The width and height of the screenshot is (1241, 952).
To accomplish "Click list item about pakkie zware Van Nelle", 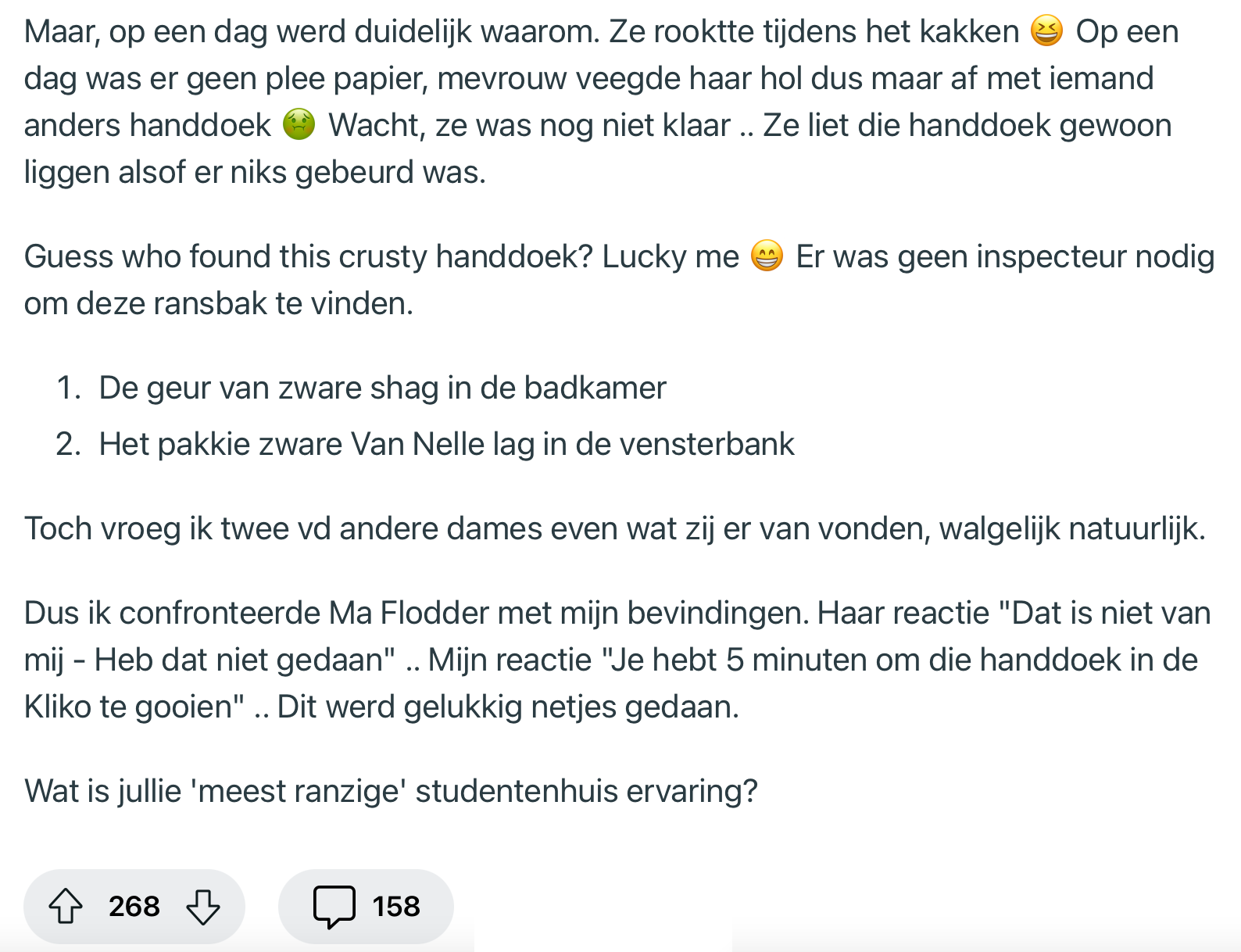I will coord(446,444).
